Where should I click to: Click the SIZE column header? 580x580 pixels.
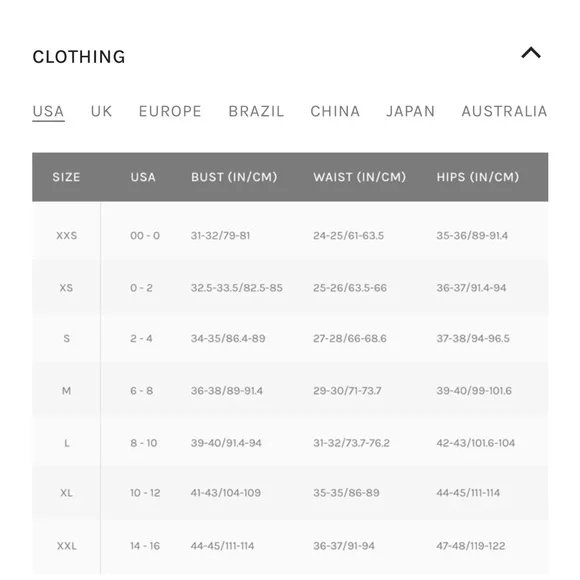point(66,177)
